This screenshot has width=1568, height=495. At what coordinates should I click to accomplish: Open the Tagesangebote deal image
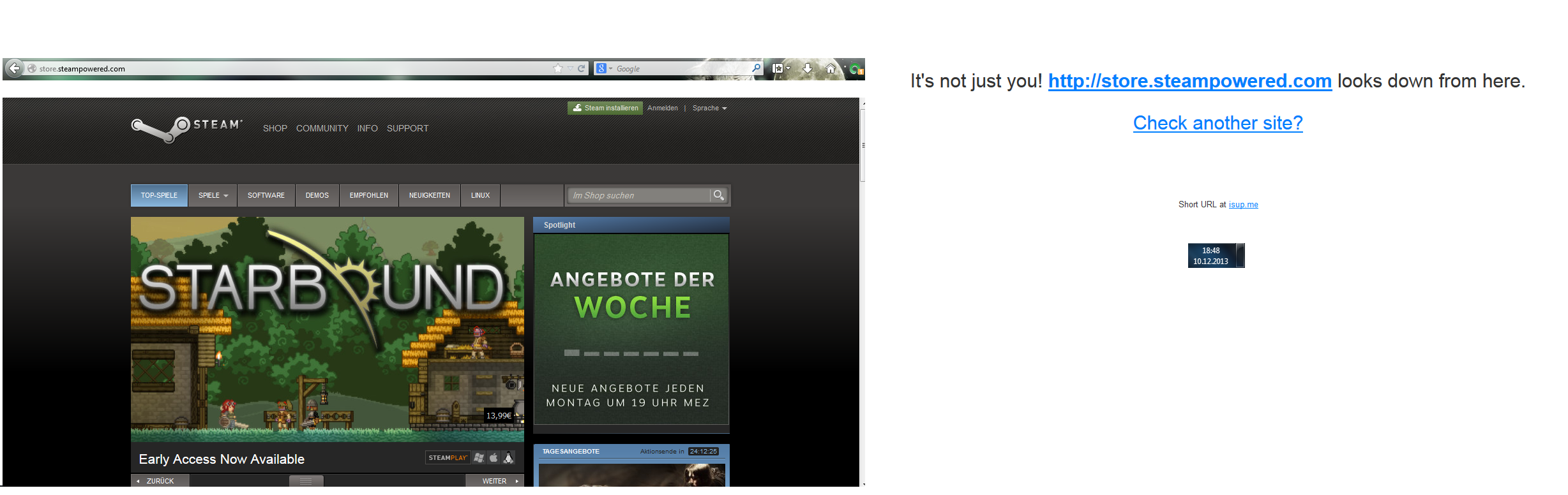tap(632, 475)
